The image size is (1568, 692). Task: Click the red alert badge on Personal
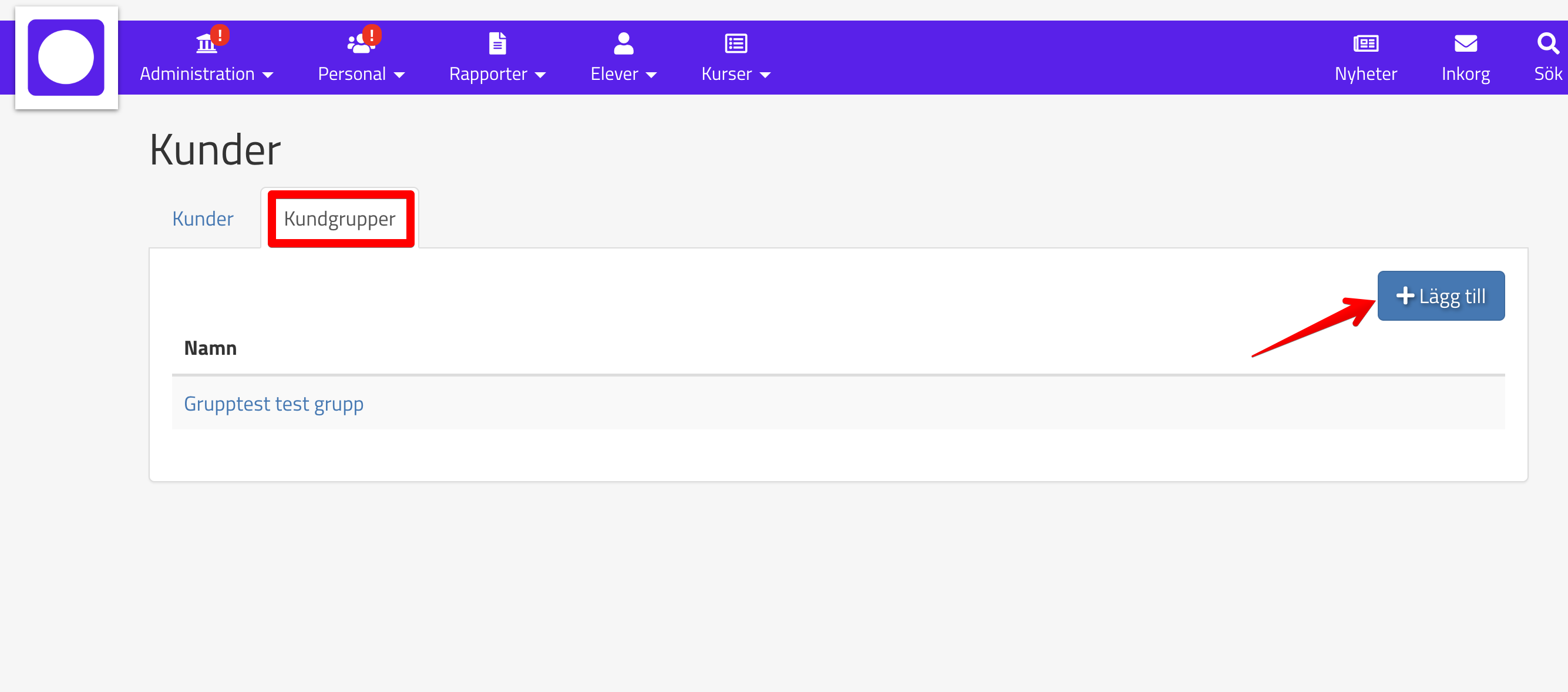[x=371, y=35]
